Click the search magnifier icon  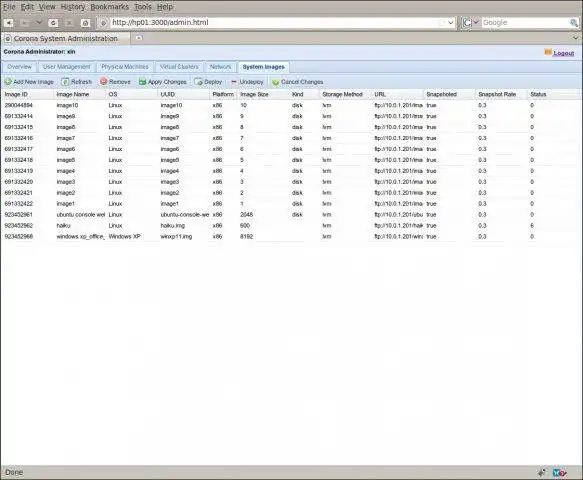tap(574, 23)
